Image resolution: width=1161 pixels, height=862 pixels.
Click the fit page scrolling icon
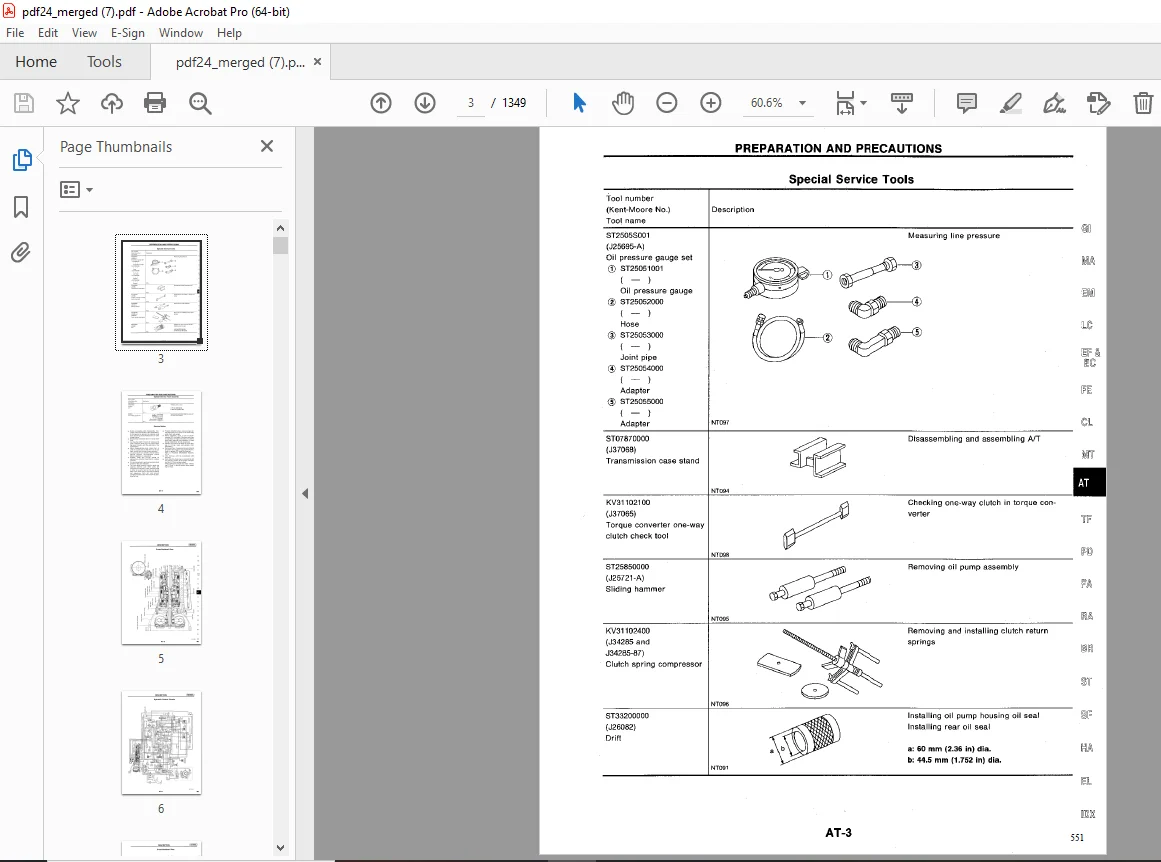(846, 103)
